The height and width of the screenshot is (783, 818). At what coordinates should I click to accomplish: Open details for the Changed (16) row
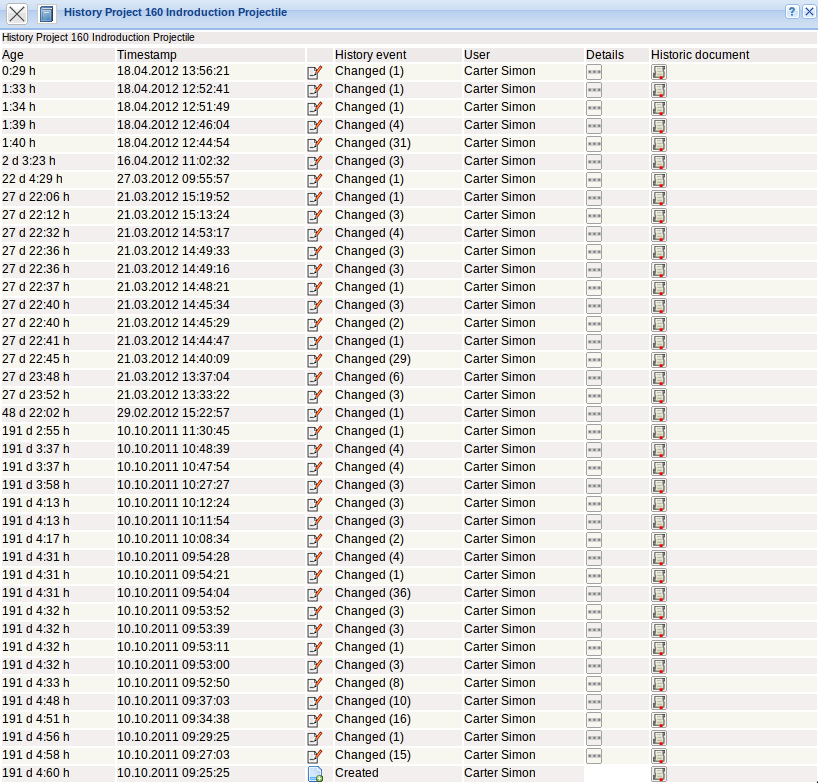(x=594, y=720)
